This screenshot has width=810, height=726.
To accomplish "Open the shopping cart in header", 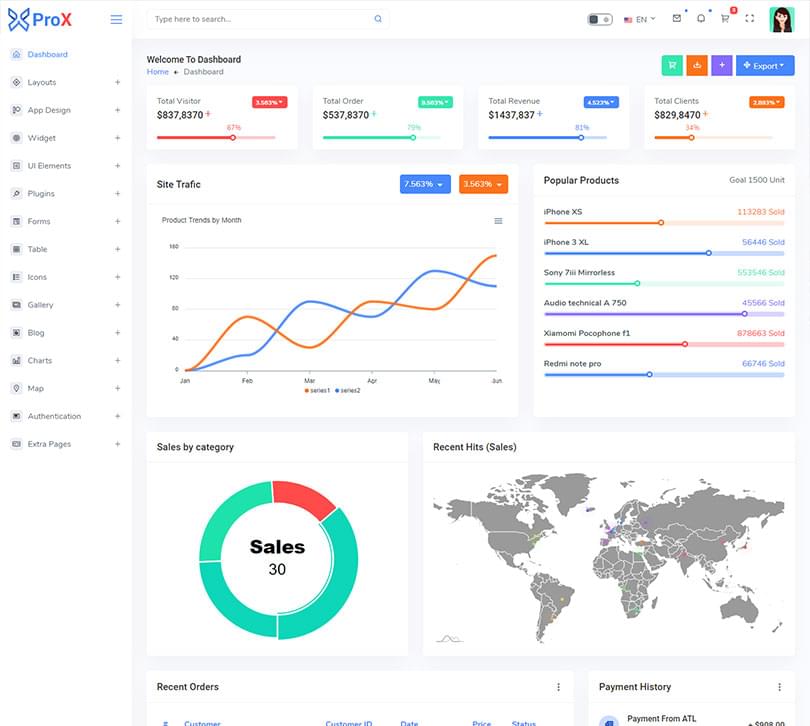I will point(725,19).
